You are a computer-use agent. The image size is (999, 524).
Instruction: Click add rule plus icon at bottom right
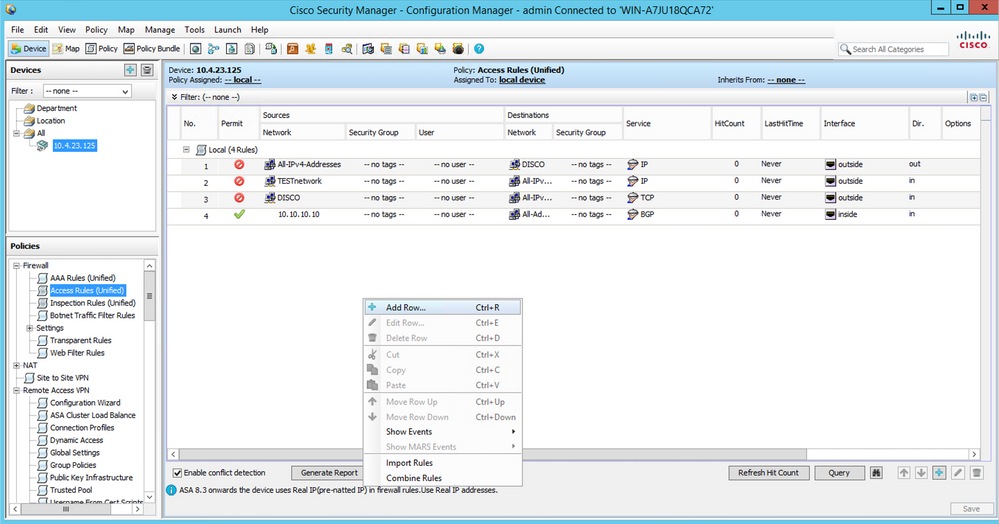click(939, 473)
